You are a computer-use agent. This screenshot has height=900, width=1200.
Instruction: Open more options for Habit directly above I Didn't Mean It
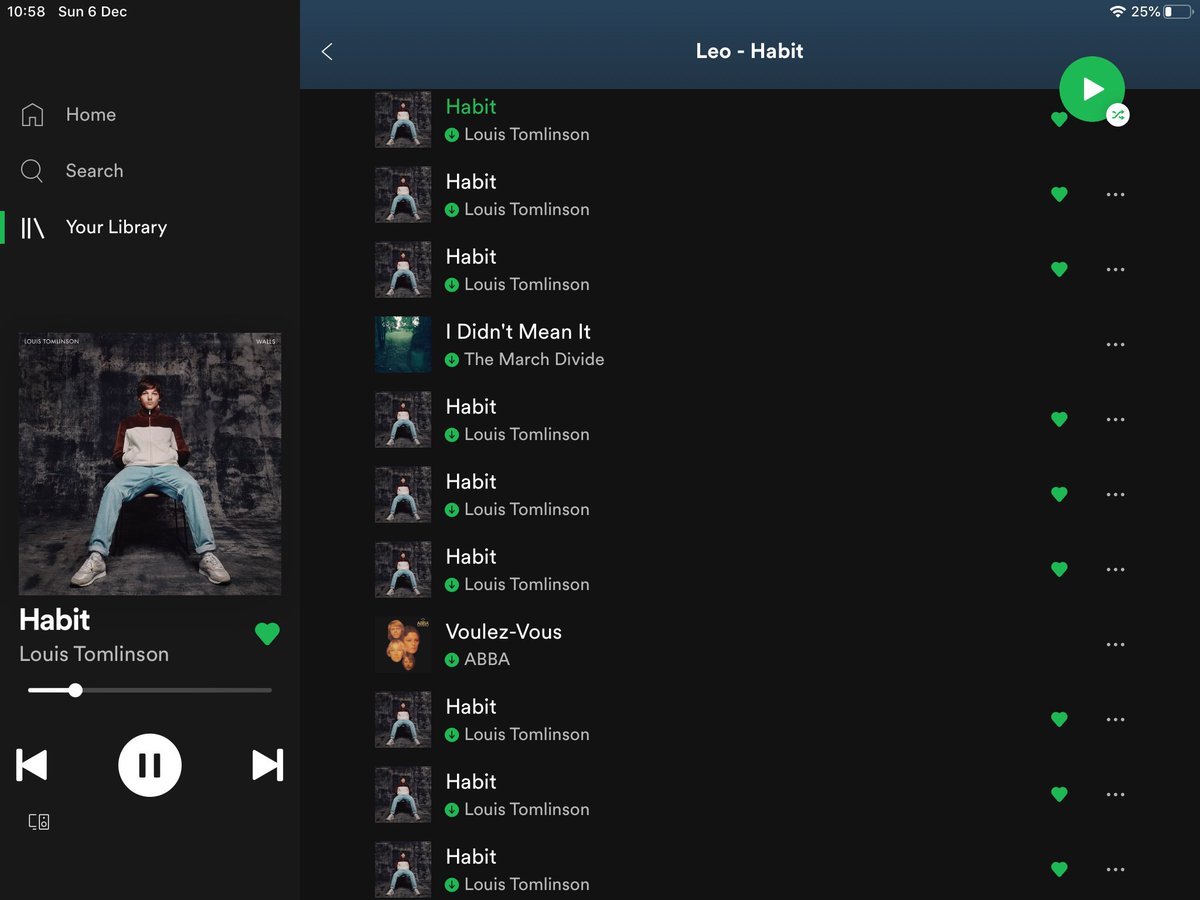click(1116, 270)
